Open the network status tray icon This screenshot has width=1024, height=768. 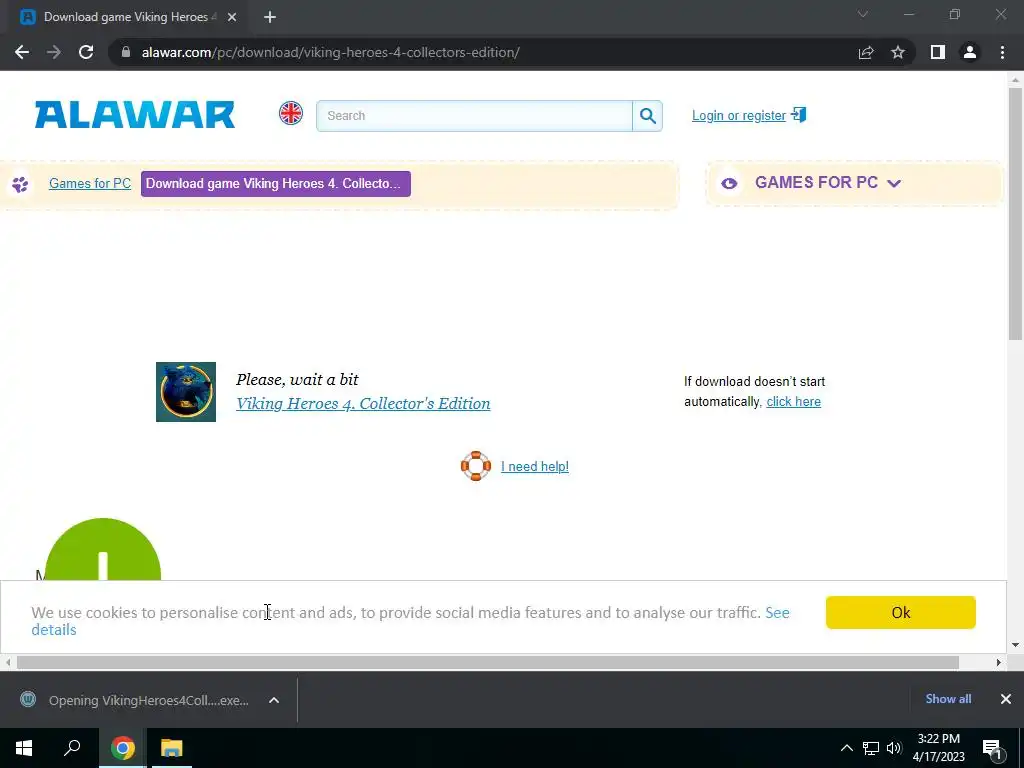[x=871, y=748]
